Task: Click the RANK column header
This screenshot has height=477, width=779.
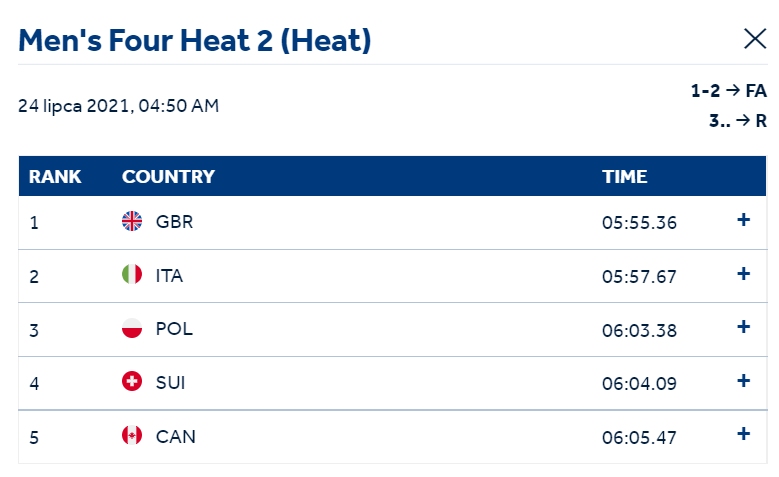Action: (55, 176)
